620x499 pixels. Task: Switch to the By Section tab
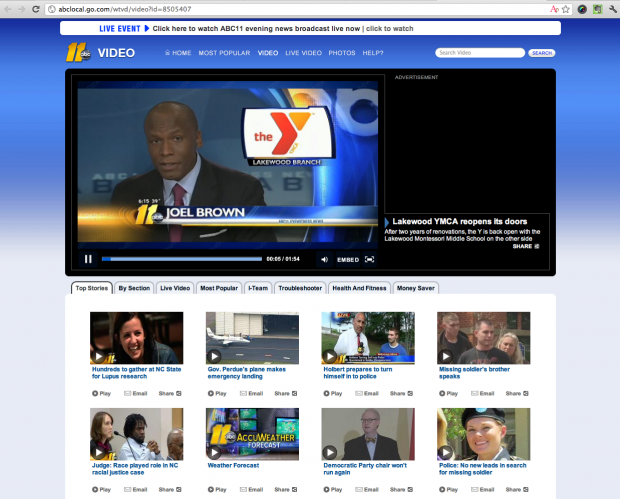coord(134,288)
